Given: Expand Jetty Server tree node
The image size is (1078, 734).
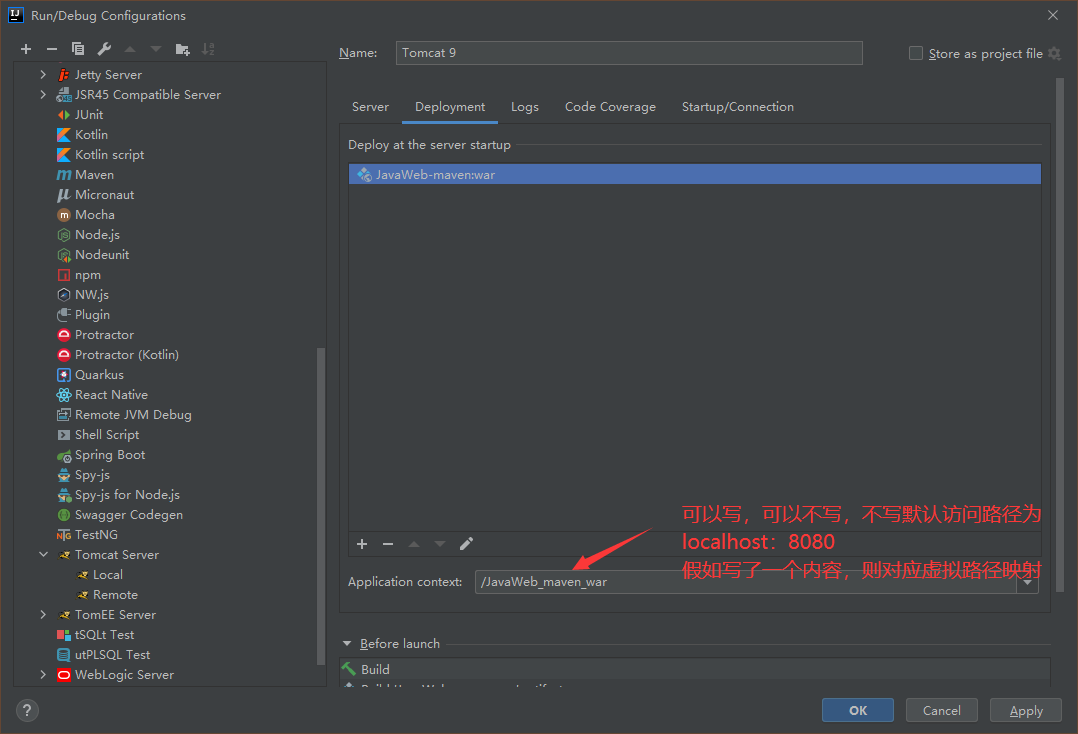Looking at the screenshot, I should (x=43, y=74).
